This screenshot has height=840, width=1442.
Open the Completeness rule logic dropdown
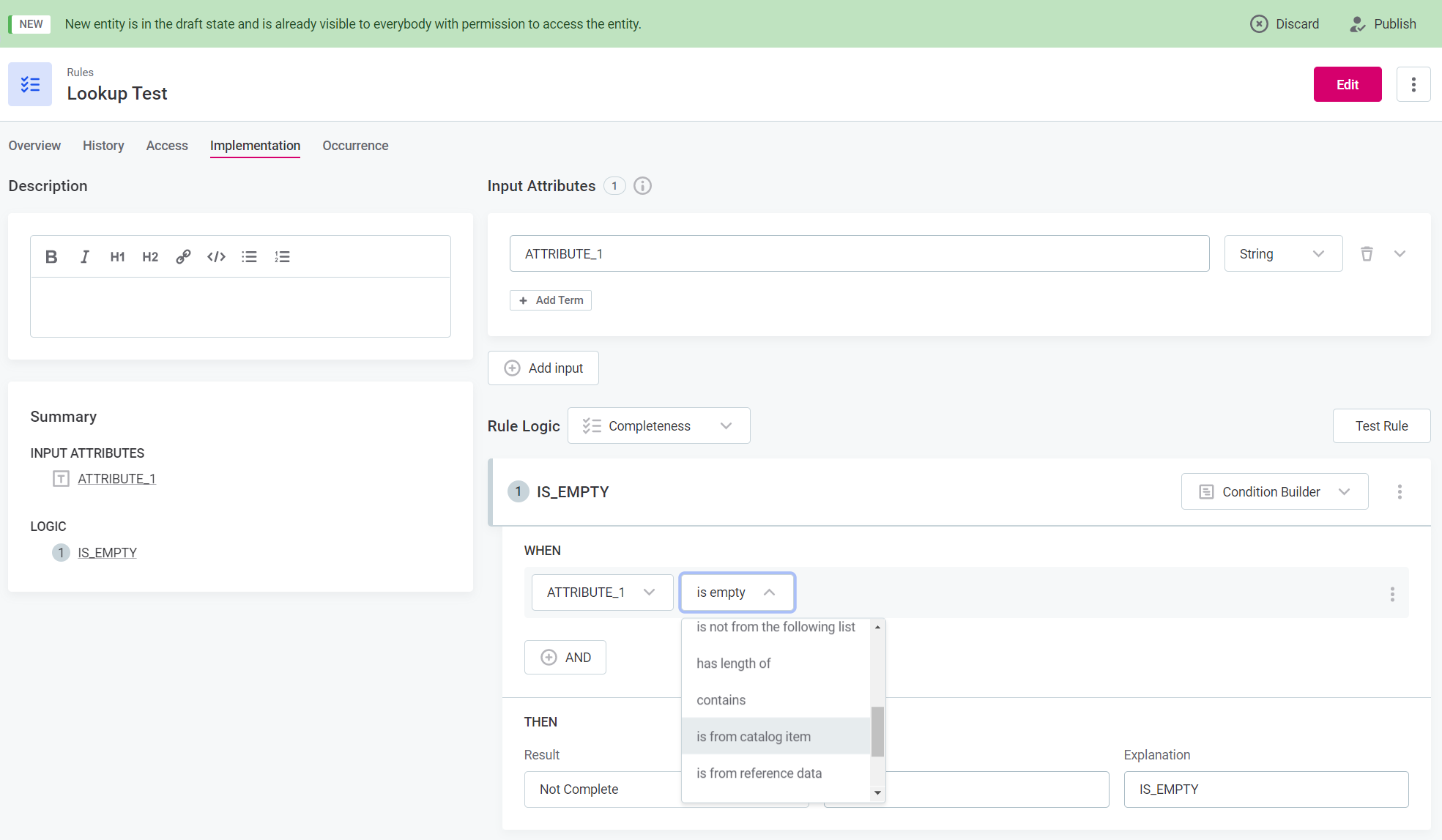point(658,426)
